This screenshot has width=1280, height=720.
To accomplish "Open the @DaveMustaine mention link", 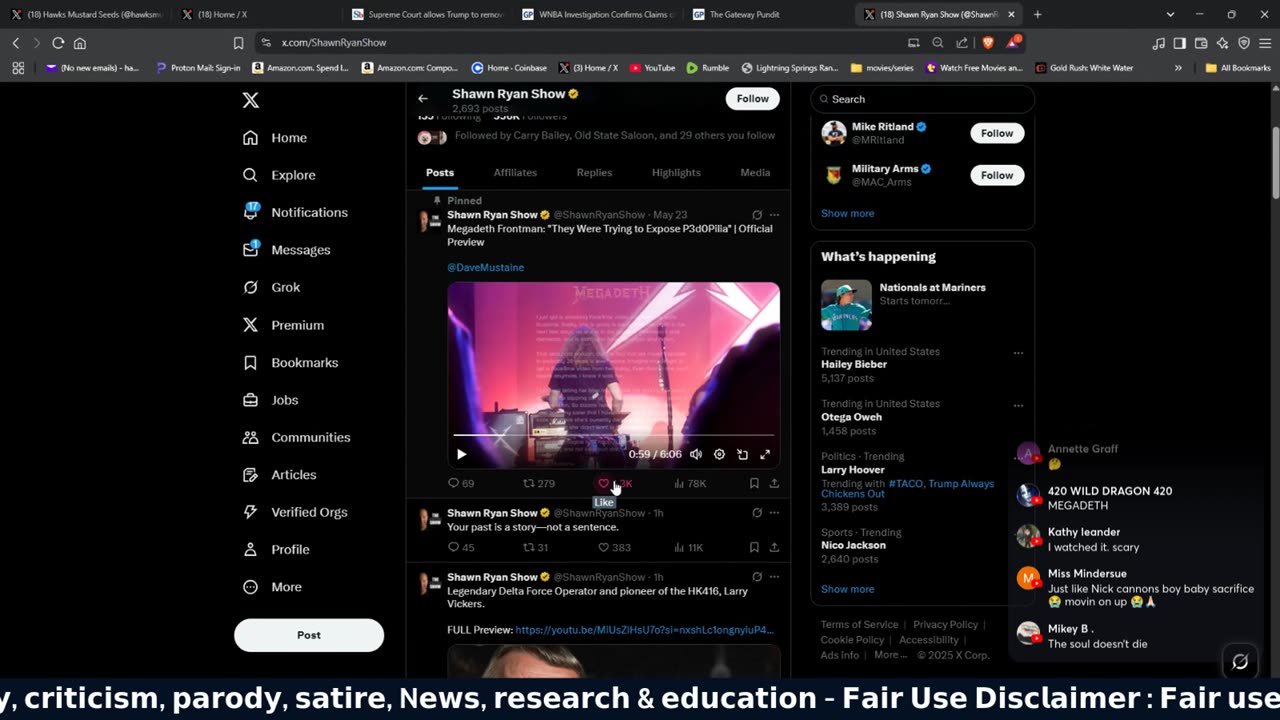I will [485, 267].
